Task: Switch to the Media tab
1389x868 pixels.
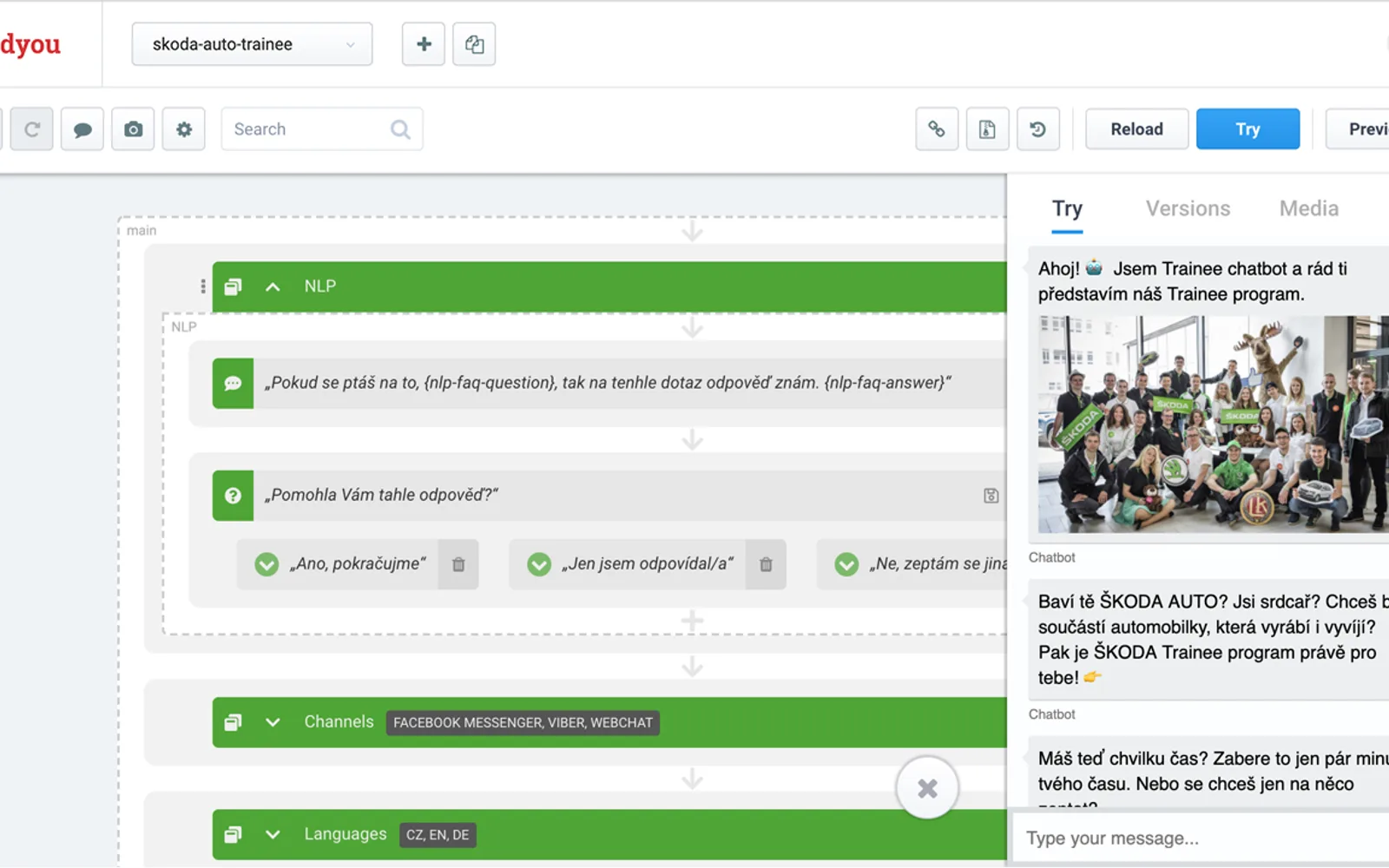Action: (1309, 208)
